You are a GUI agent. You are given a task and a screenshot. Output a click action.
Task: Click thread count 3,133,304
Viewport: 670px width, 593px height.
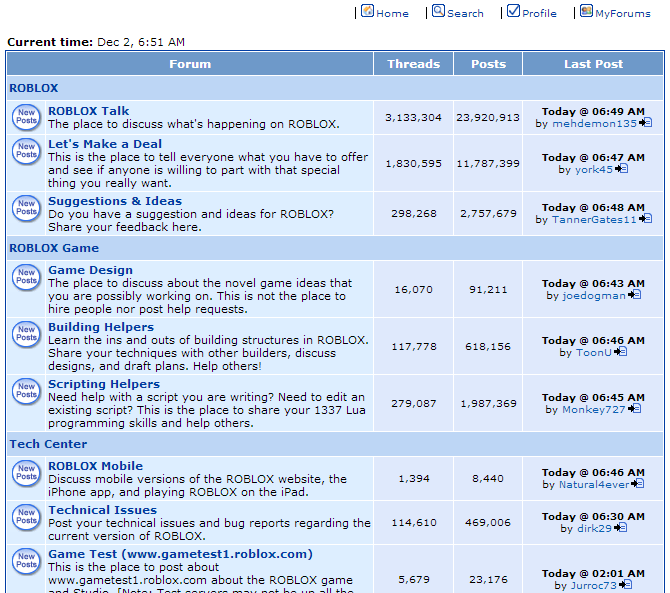(x=413, y=117)
